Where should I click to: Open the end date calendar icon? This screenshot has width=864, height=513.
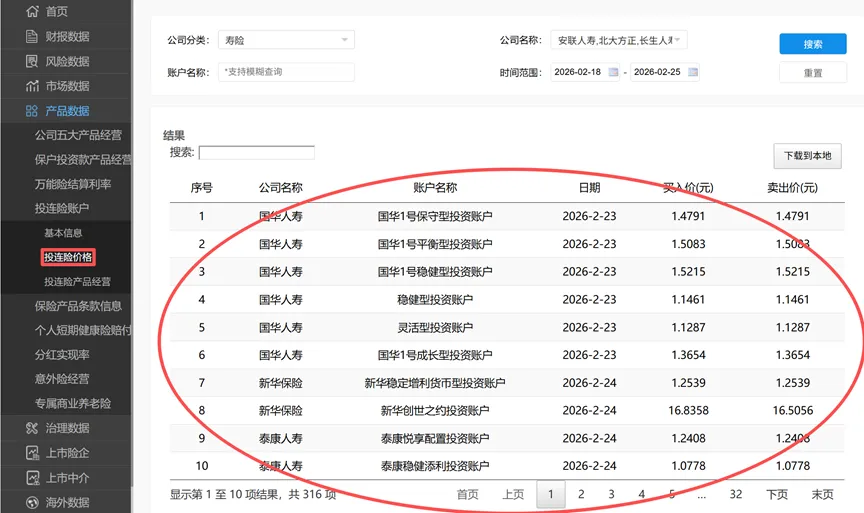693,72
